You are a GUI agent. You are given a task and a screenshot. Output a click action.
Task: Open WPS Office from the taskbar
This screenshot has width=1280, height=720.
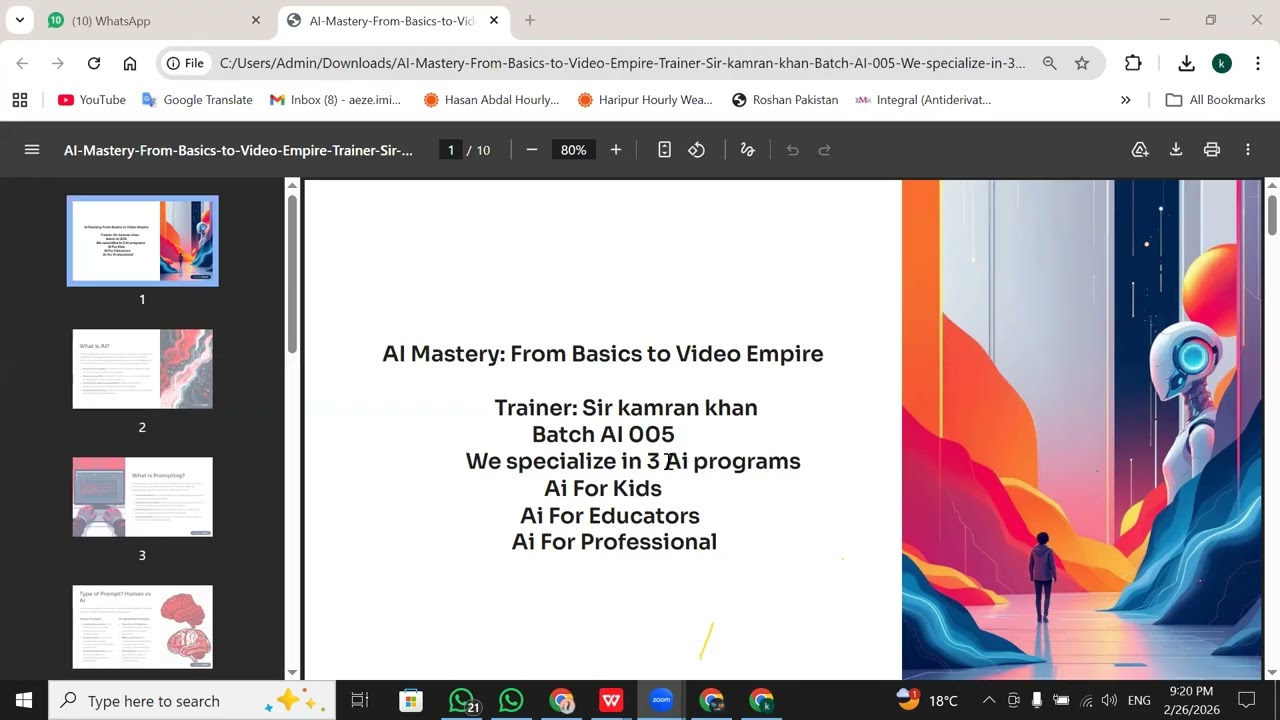point(611,700)
